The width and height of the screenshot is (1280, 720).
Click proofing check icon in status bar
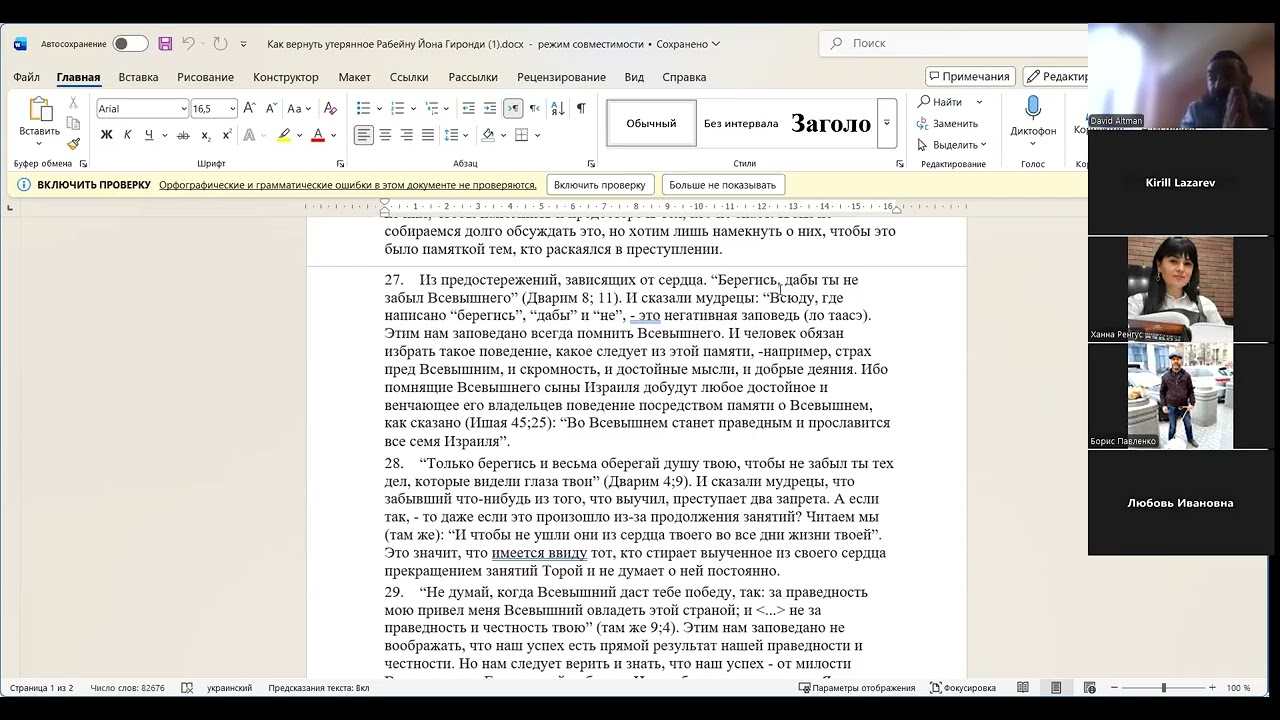point(187,688)
